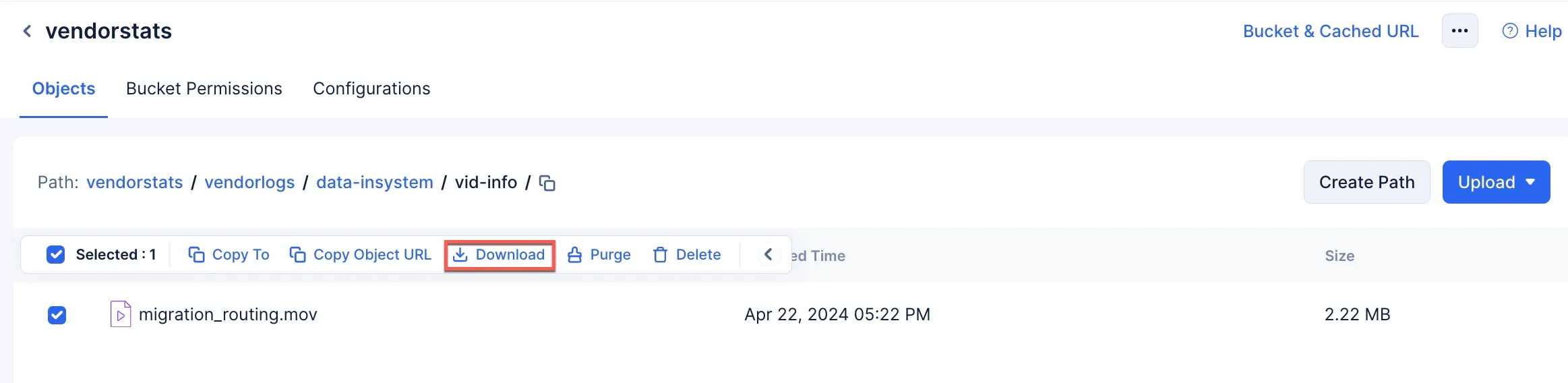Delete the selected object
1568x383 pixels.
[x=687, y=254]
